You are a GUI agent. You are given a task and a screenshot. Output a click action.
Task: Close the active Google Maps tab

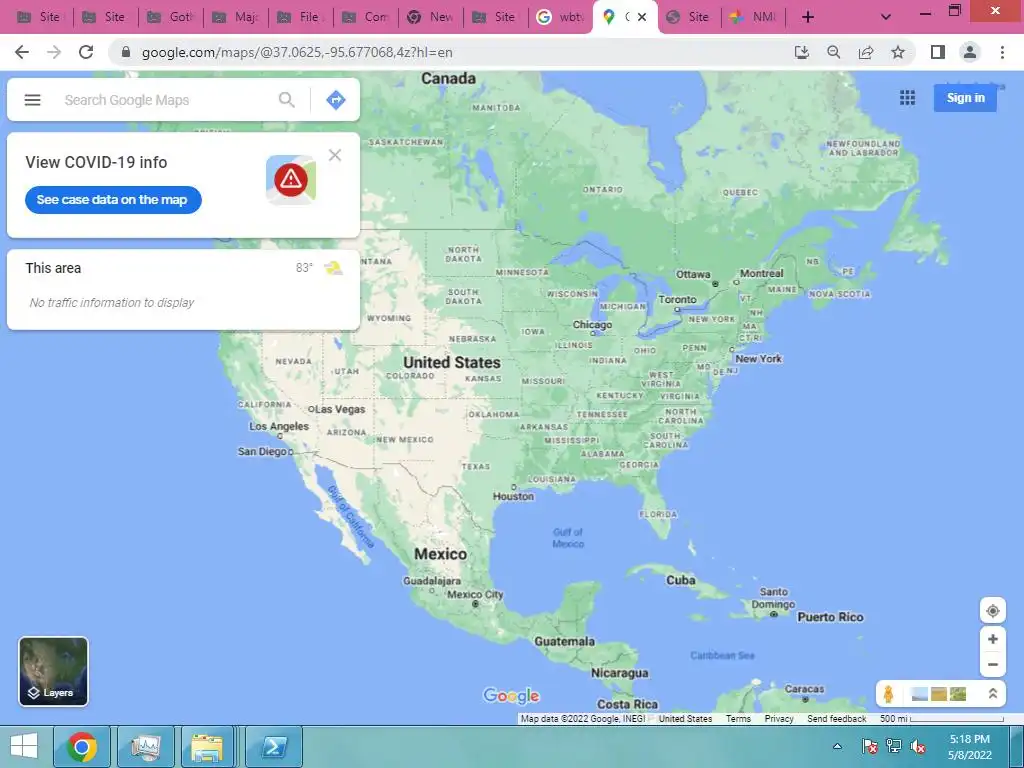coord(642,17)
